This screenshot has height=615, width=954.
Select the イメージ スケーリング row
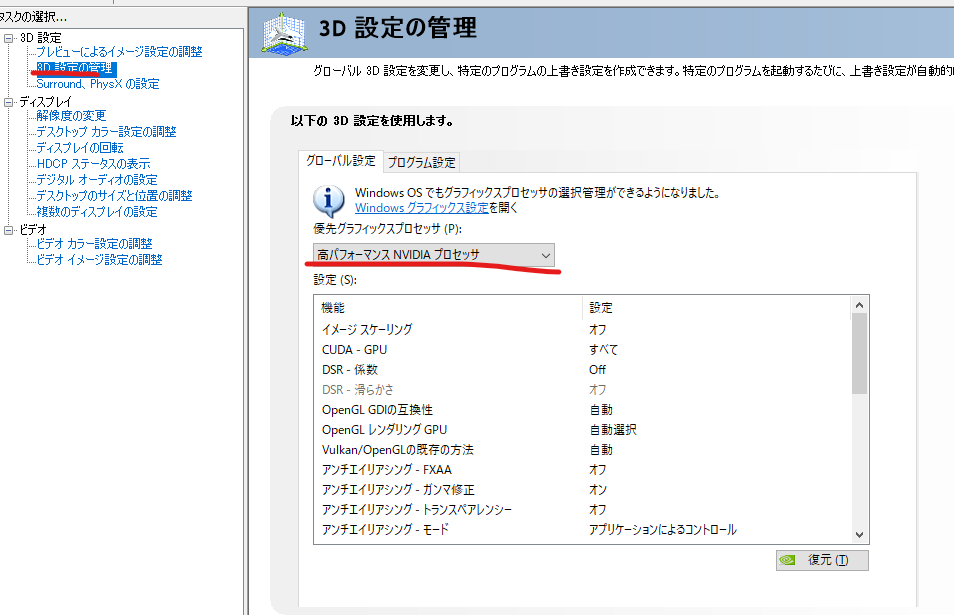582,329
